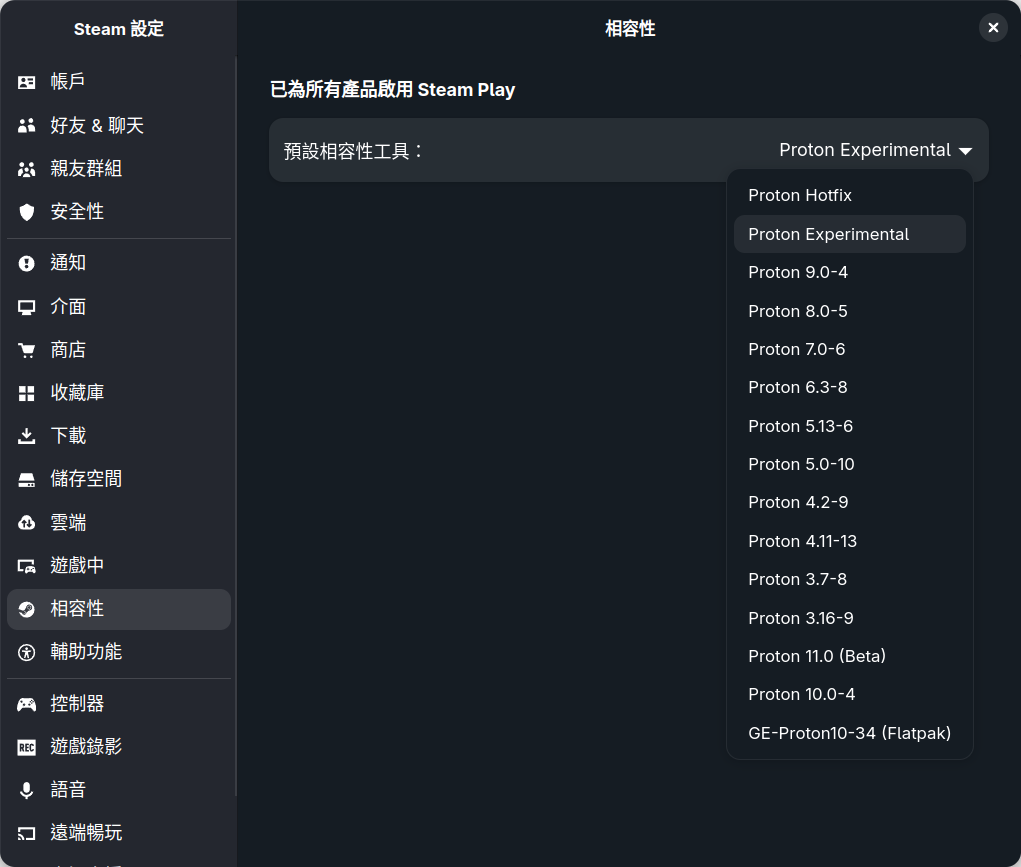
Task: Open the 儲存空間 settings section
Action: pos(86,479)
